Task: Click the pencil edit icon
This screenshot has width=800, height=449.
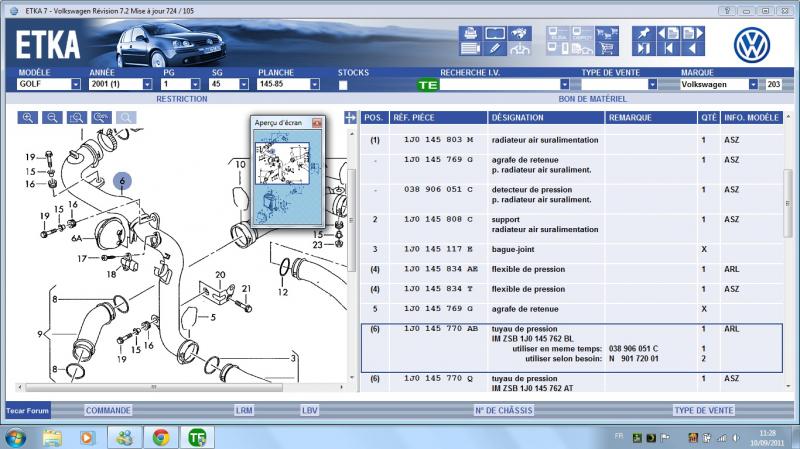Action: coord(494,48)
